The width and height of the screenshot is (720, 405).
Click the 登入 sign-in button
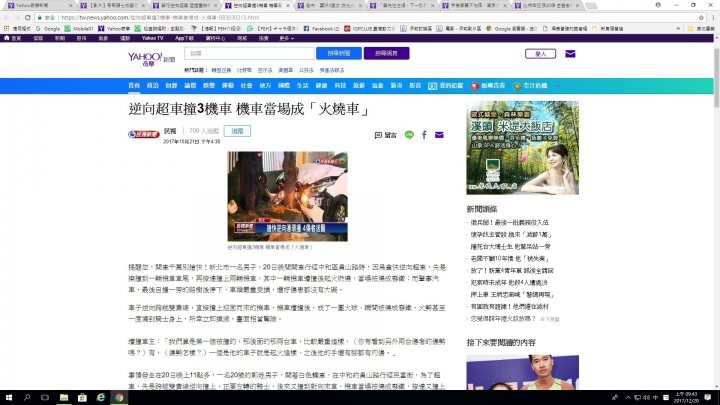point(540,54)
